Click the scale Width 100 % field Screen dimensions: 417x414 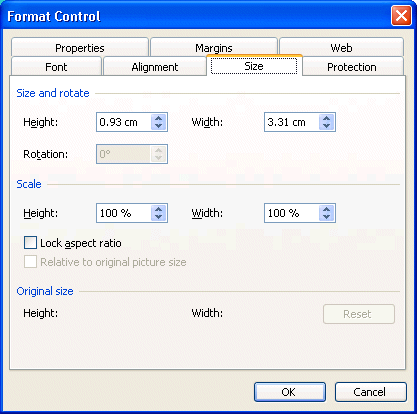pyautogui.click(x=292, y=213)
